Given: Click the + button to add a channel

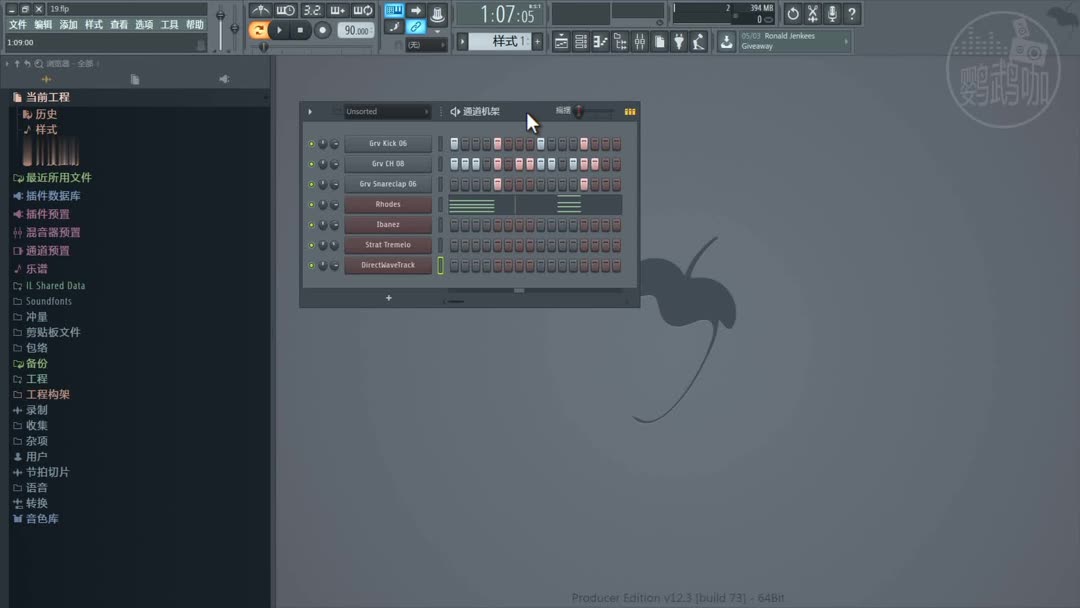Looking at the screenshot, I should pos(388,298).
